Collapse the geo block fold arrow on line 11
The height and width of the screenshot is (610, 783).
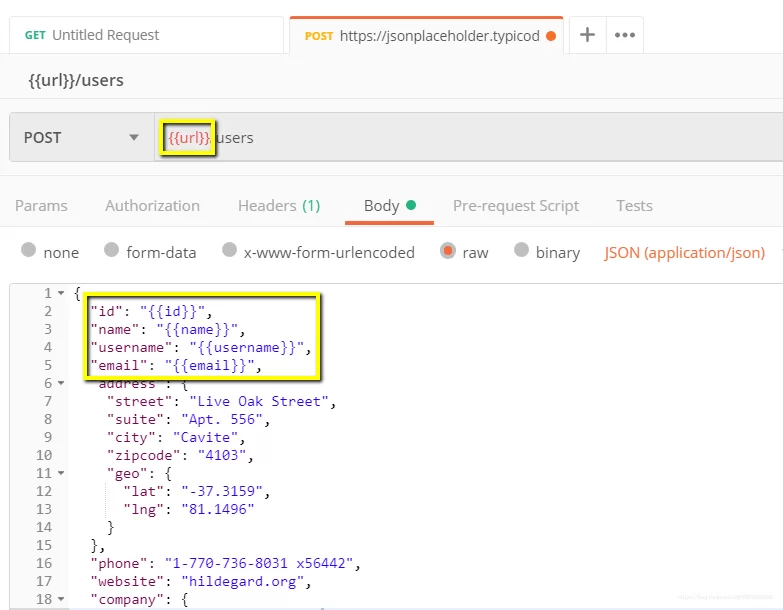click(61, 473)
